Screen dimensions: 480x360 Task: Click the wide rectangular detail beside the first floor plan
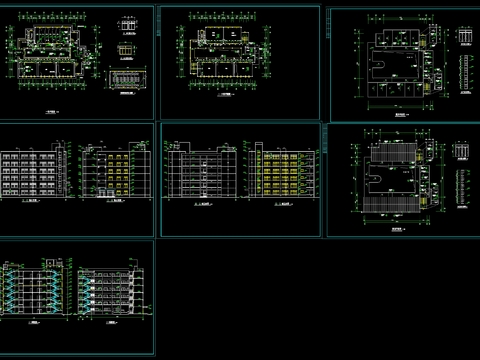[127, 80]
